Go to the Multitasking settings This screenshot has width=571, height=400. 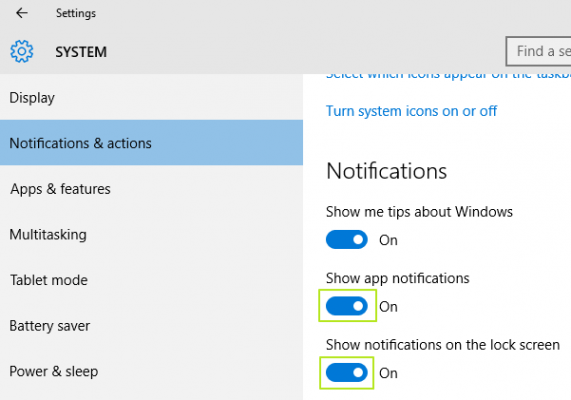pos(151,234)
